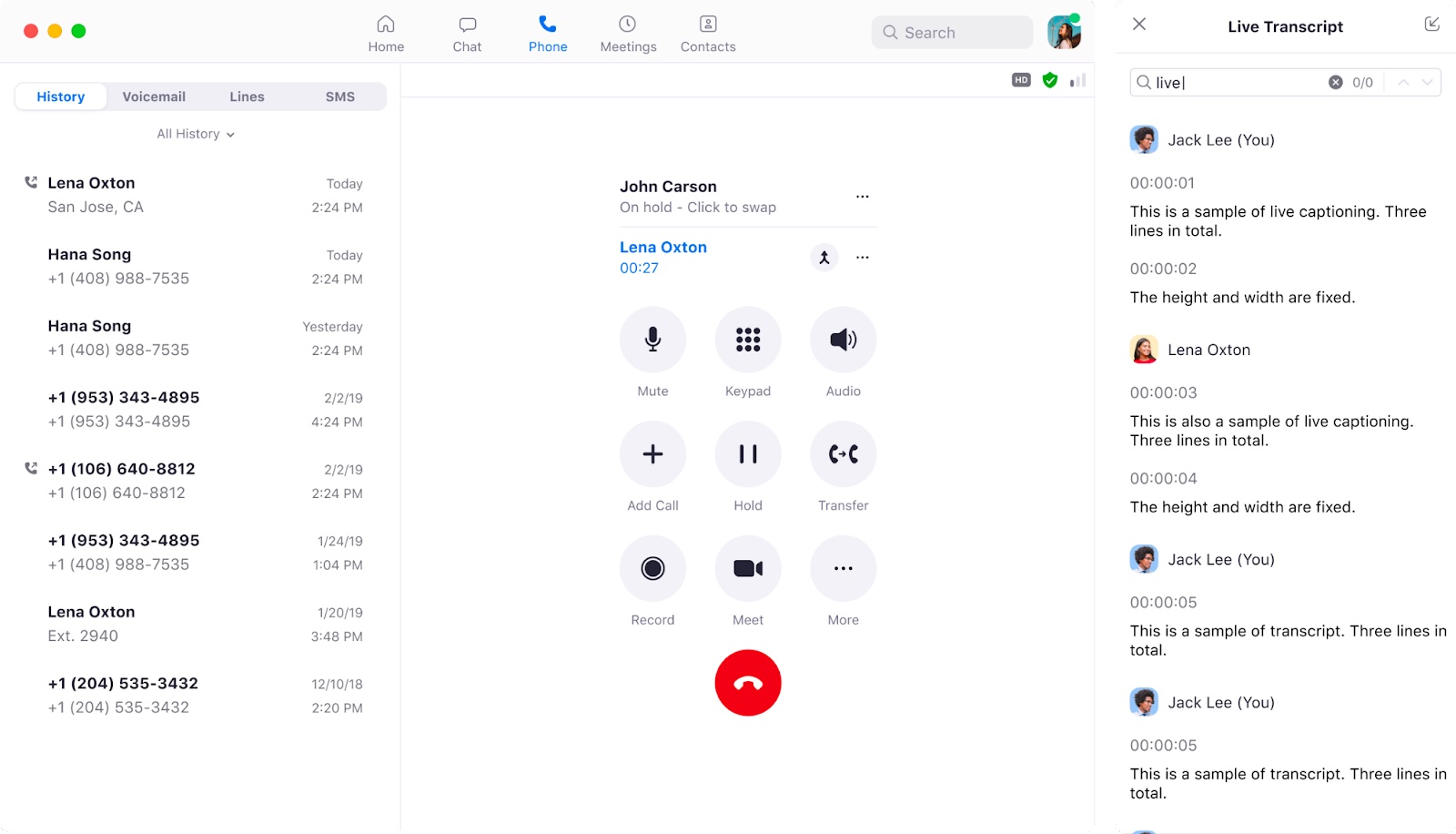
Task: Start recording with the Record button
Action: click(652, 569)
